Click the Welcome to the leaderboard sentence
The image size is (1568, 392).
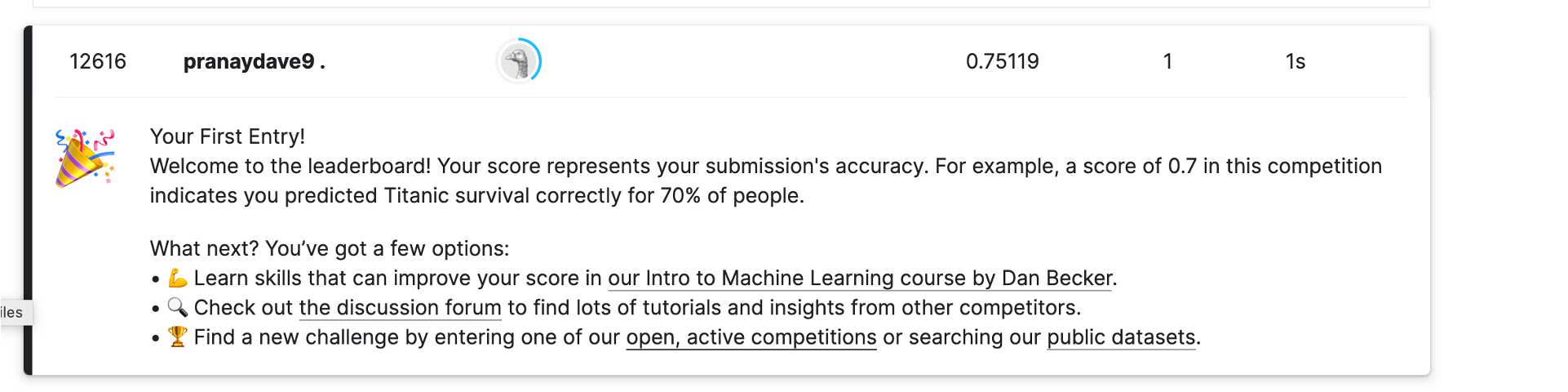(x=290, y=166)
